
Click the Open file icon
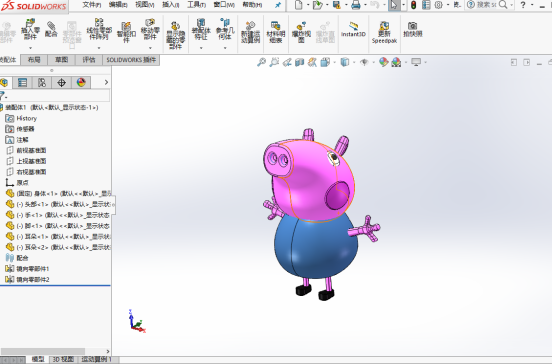coord(317,5)
